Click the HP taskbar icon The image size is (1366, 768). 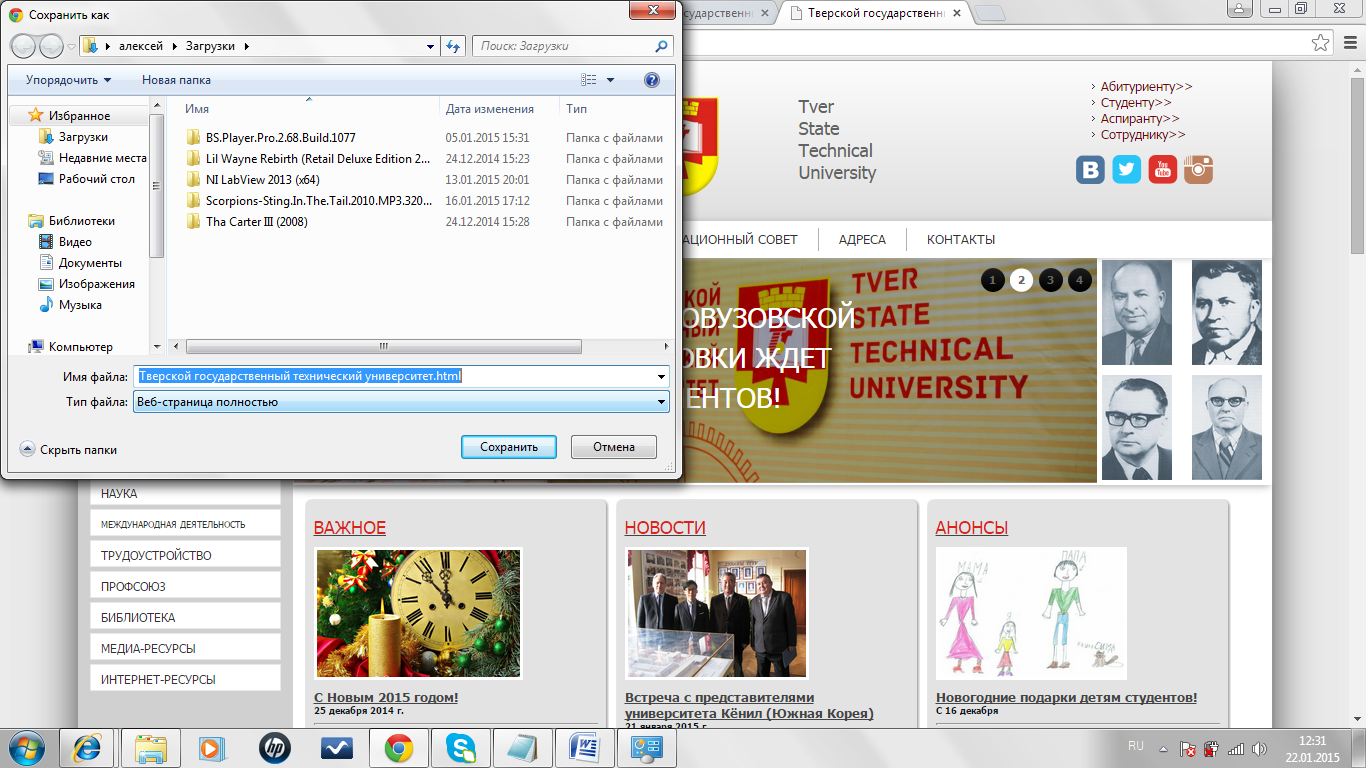click(x=273, y=747)
